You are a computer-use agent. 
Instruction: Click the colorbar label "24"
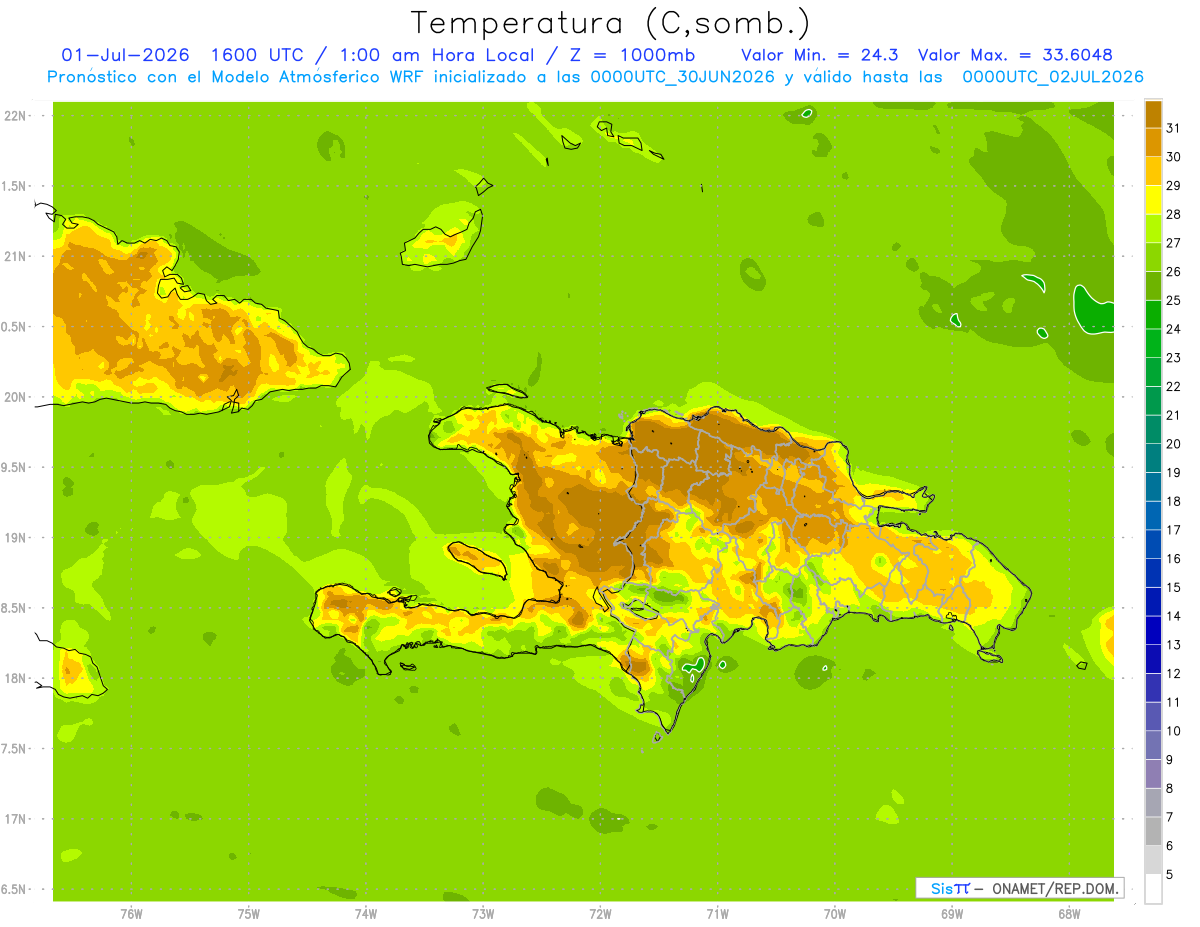pos(1173,329)
